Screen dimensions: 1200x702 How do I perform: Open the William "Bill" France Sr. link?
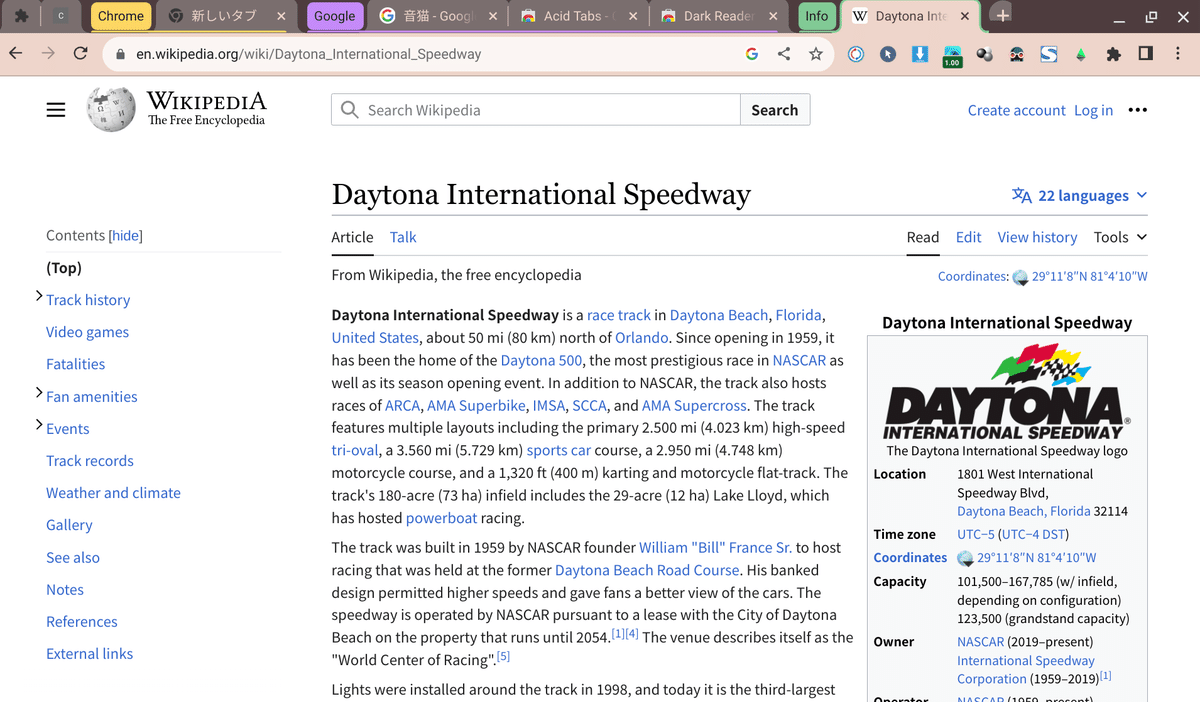pyautogui.click(x=715, y=547)
